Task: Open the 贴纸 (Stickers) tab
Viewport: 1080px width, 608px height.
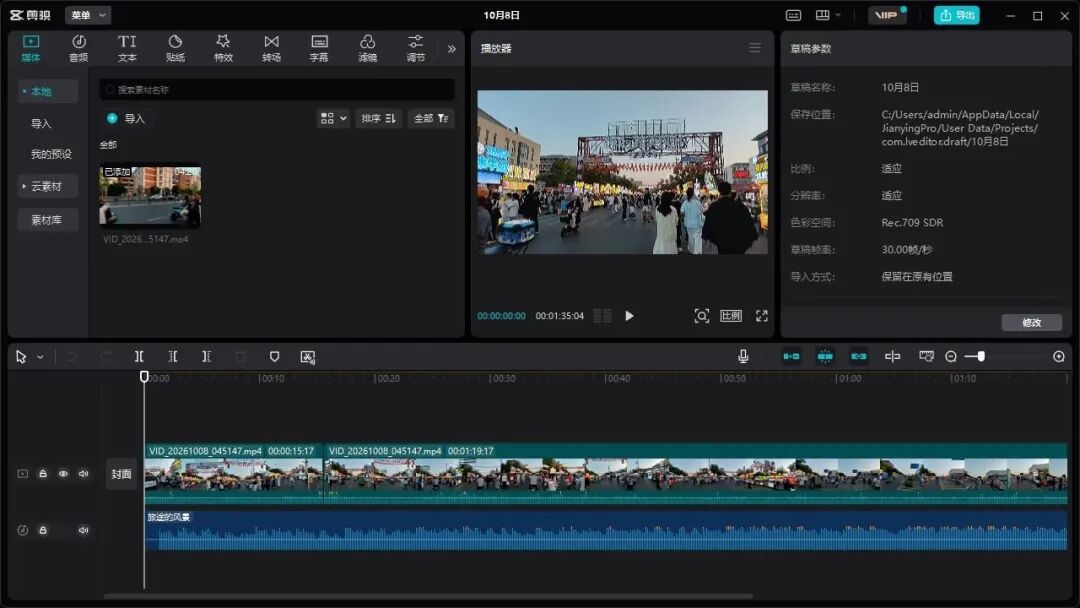Action: pos(175,48)
